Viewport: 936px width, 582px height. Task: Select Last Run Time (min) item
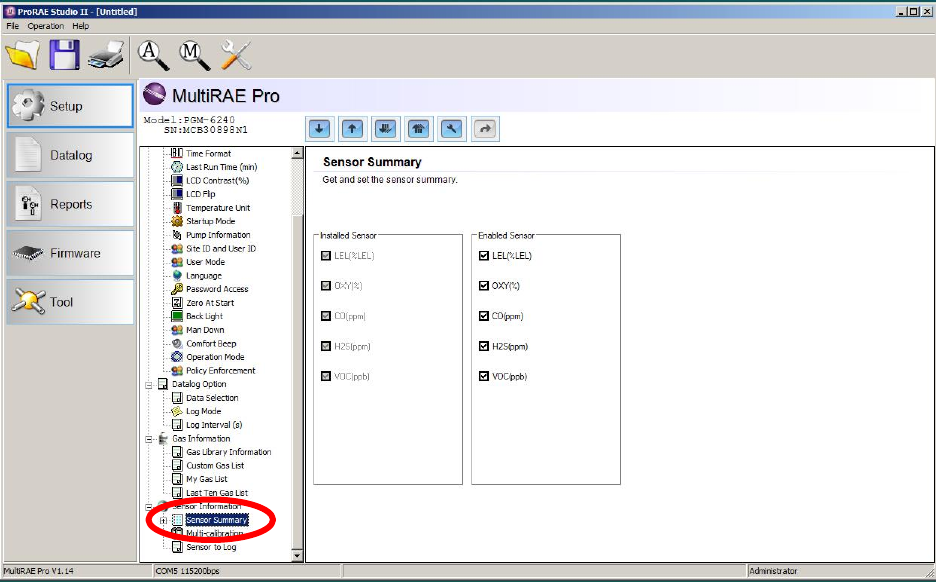click(x=221, y=167)
